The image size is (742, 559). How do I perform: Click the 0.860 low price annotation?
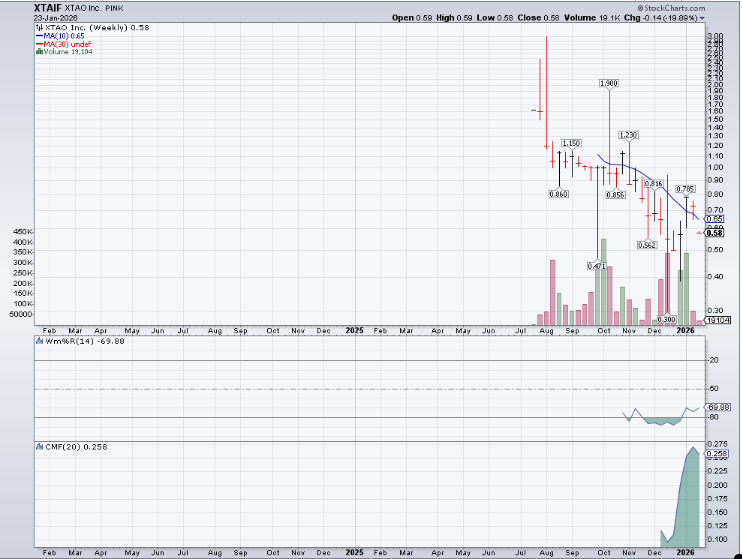coord(559,194)
